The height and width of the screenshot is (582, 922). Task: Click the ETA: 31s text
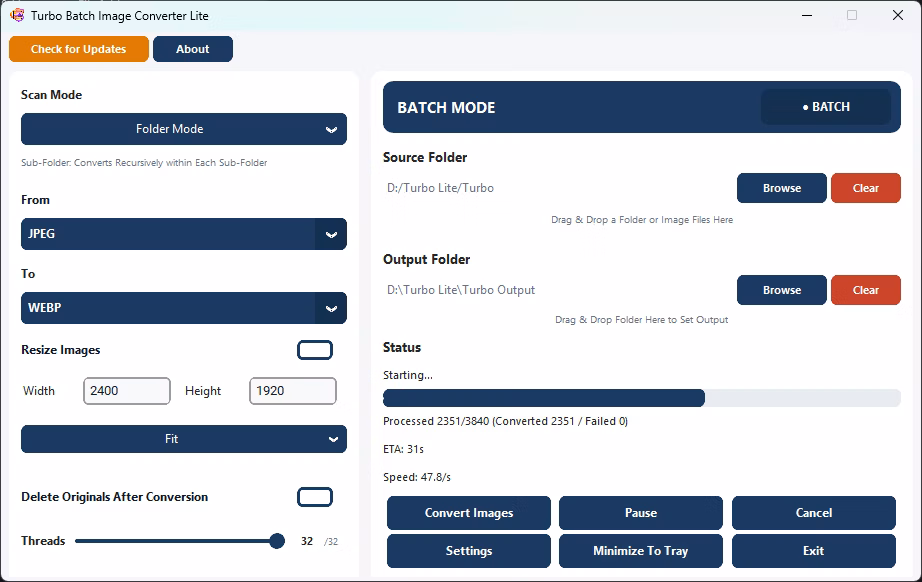coord(403,449)
